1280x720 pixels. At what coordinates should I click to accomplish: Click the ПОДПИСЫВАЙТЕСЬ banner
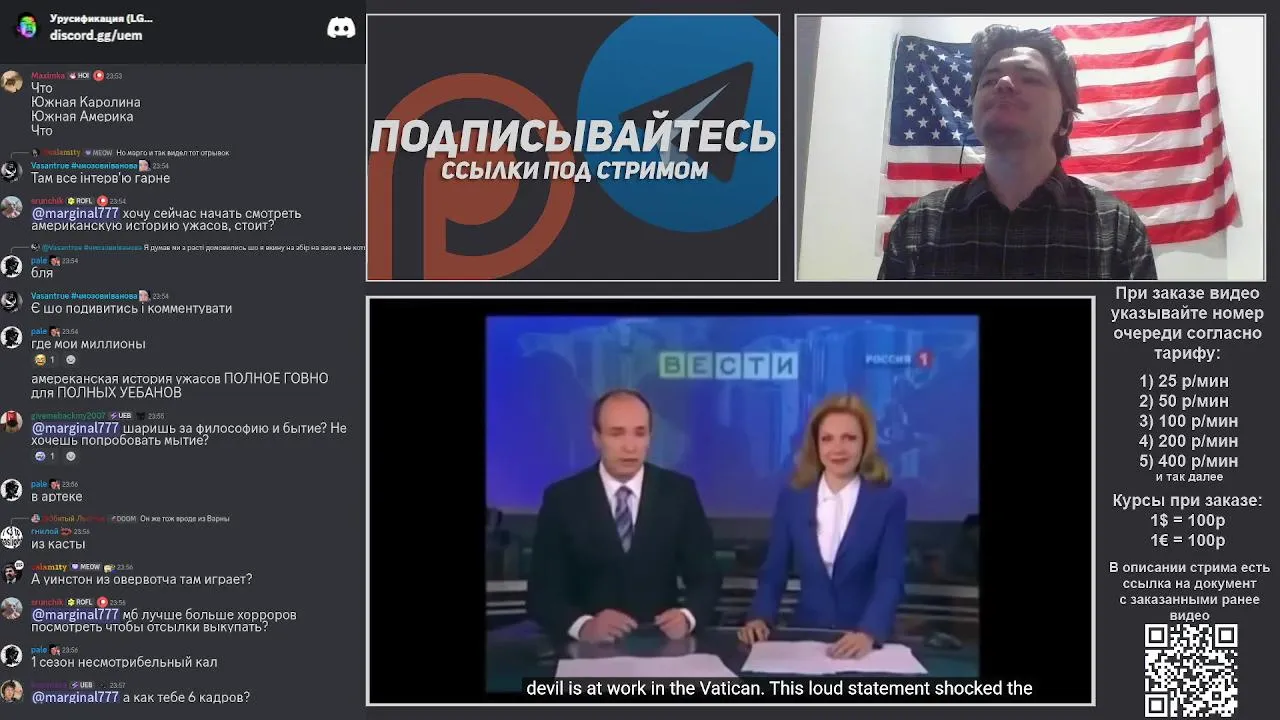(573, 137)
